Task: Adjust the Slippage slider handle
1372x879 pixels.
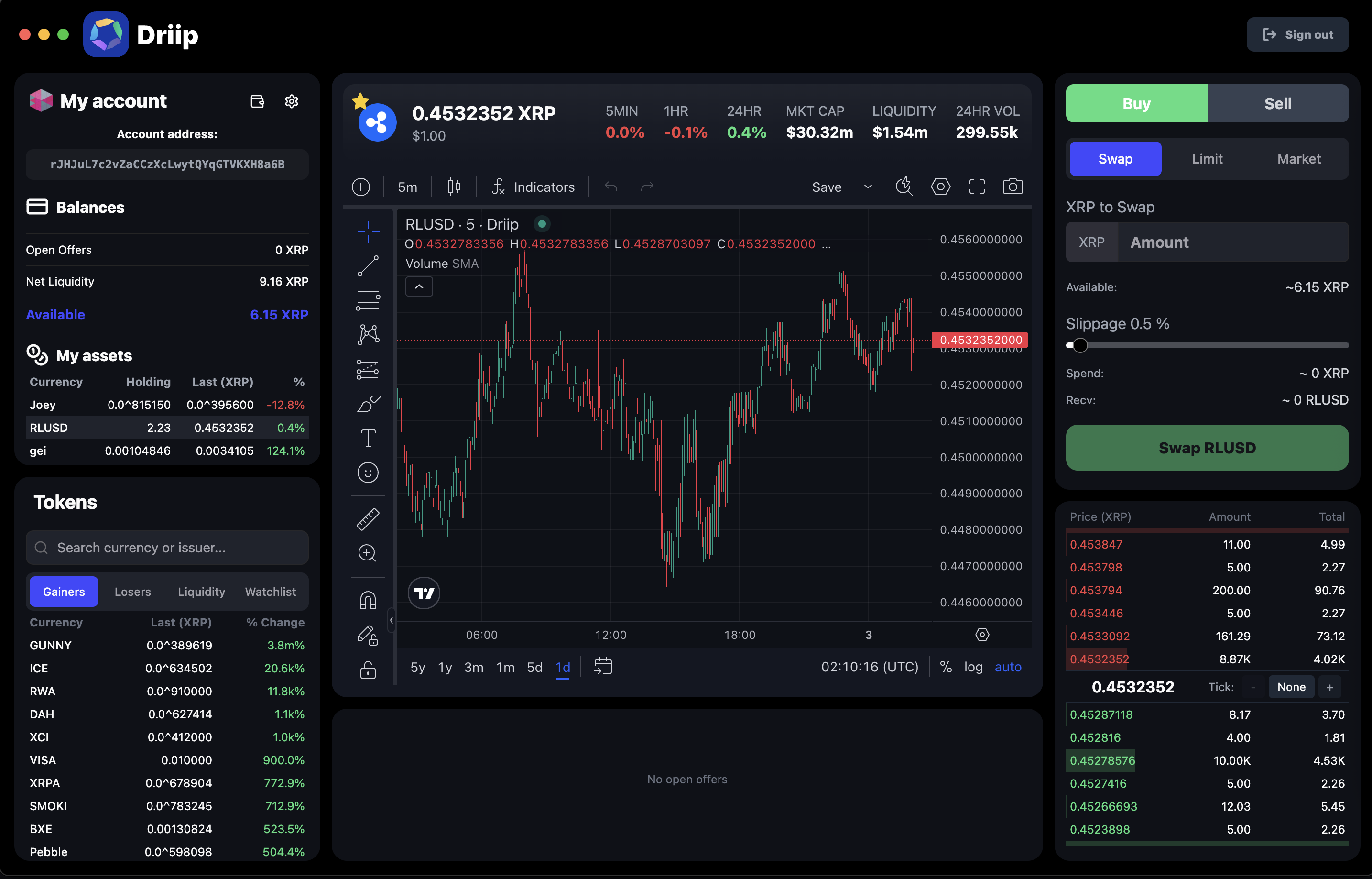Action: (x=1080, y=345)
